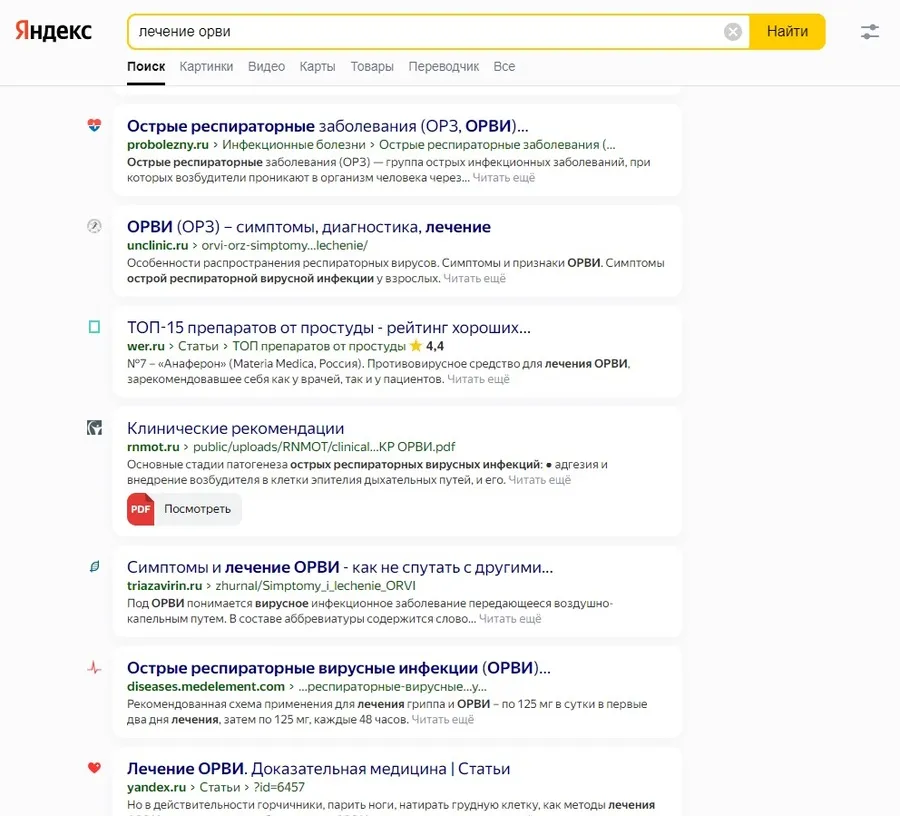This screenshot has width=900, height=816.
Task: Click Читать ещё in rnmot.ru snippet
Action: pos(540,480)
